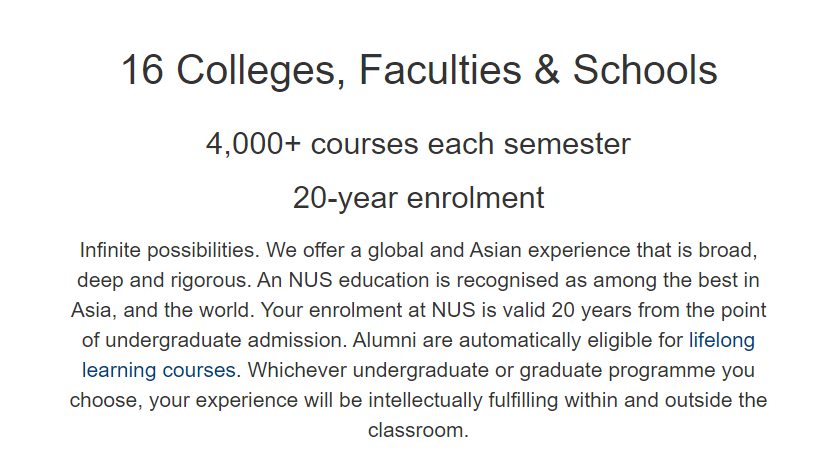Click the word 'semester' in the subheading
834x462 pixels.
coord(567,144)
